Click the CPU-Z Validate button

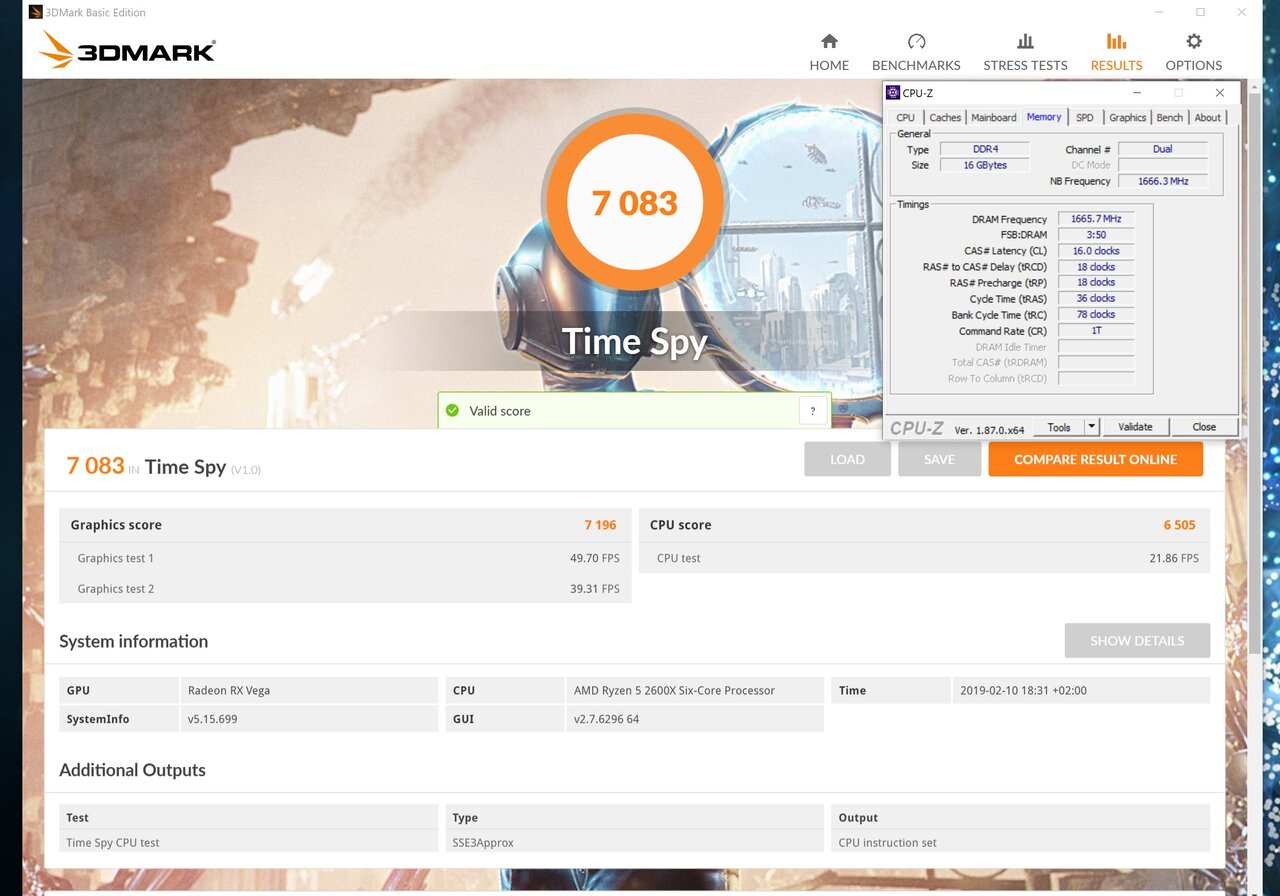[1135, 427]
